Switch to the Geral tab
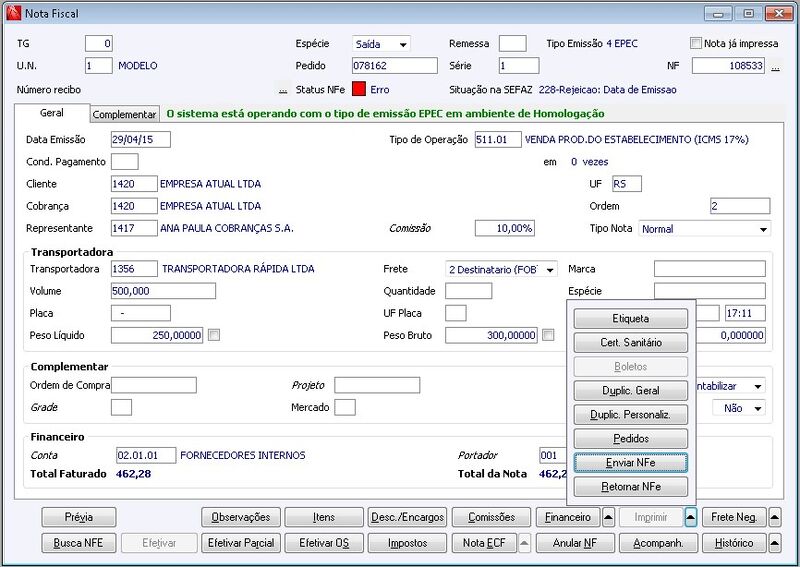 click(52, 113)
